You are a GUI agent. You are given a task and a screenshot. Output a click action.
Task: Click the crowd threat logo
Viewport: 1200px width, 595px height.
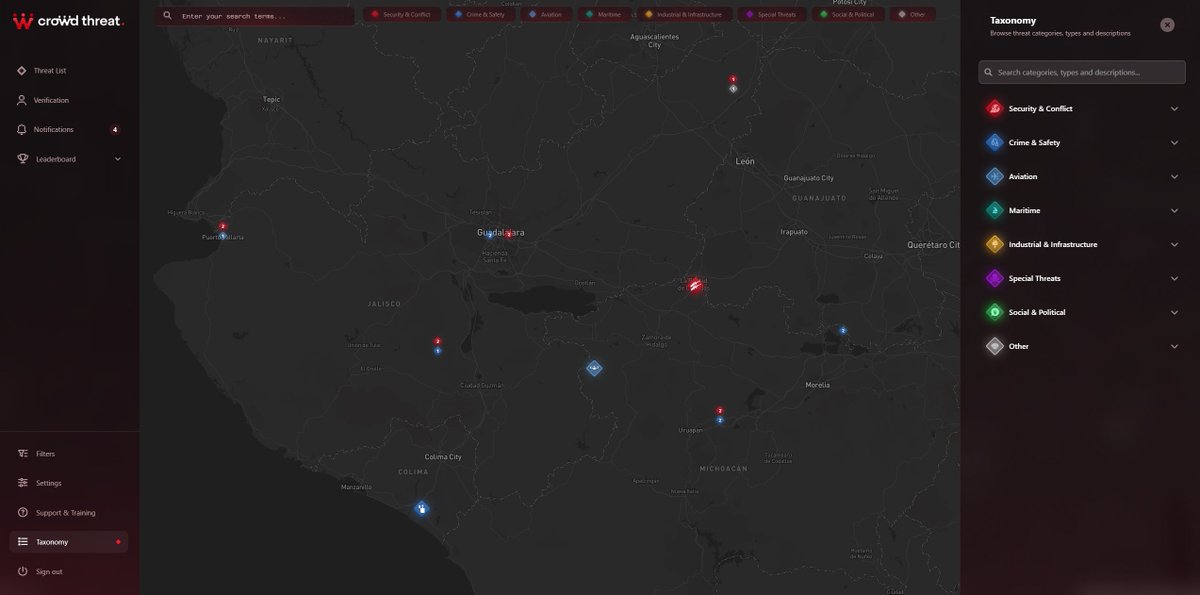[67, 19]
